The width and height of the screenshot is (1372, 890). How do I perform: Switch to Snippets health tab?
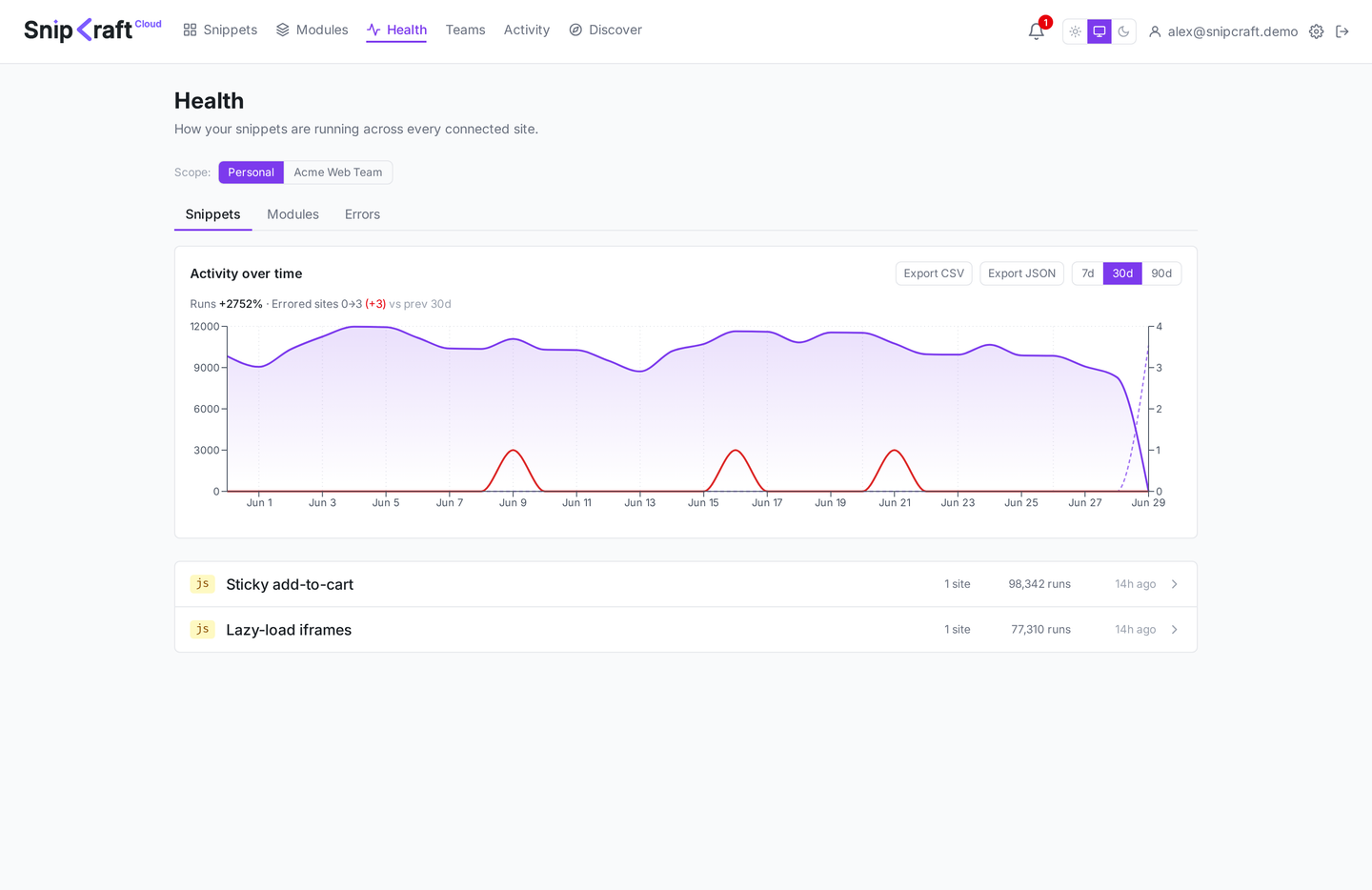click(x=212, y=214)
